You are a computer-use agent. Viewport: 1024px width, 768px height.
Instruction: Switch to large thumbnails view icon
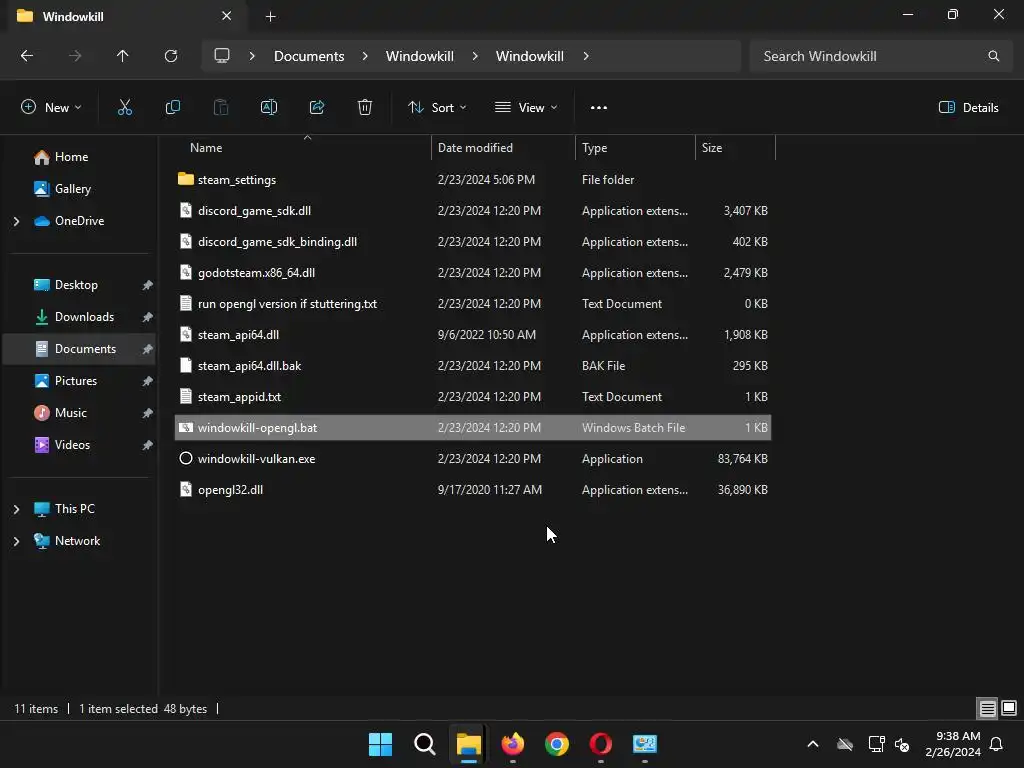click(1009, 708)
